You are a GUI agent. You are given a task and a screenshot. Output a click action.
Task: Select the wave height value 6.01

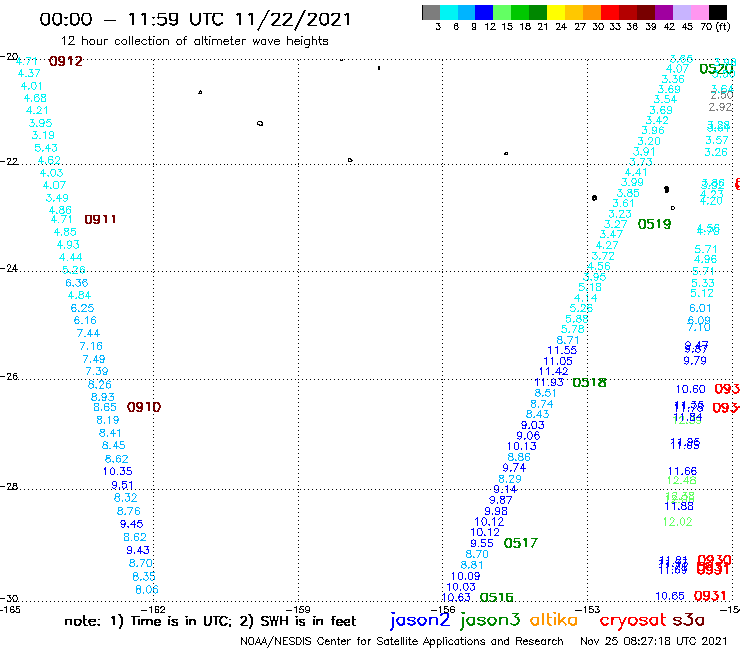click(x=700, y=308)
